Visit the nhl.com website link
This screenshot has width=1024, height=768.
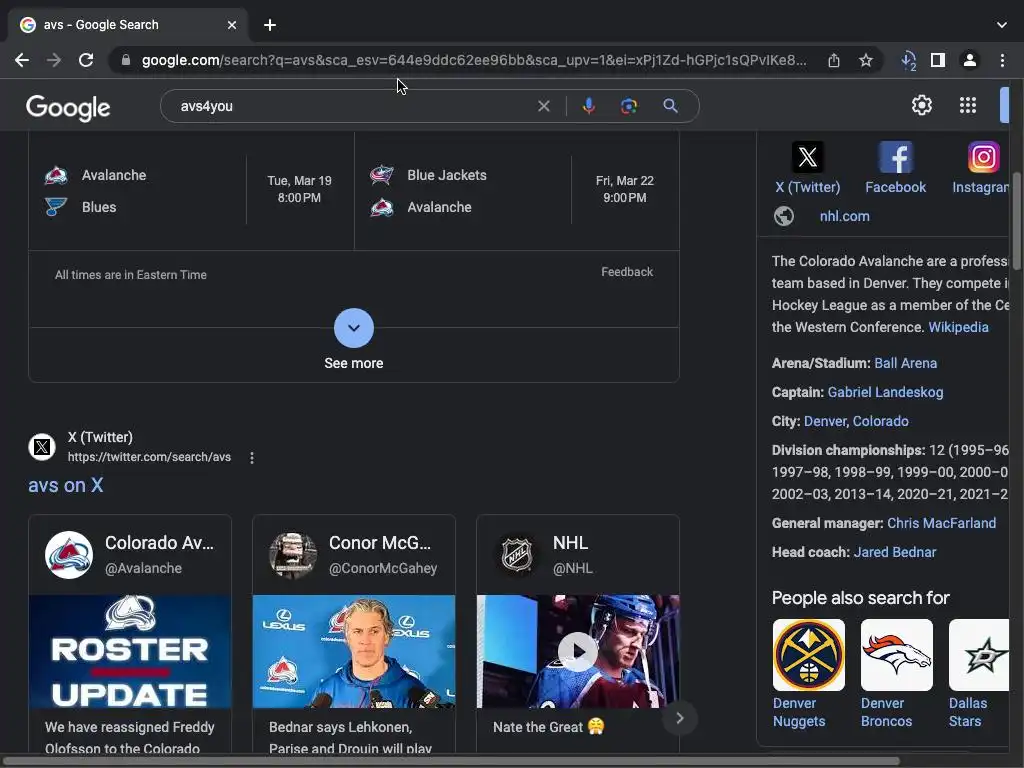[844, 216]
